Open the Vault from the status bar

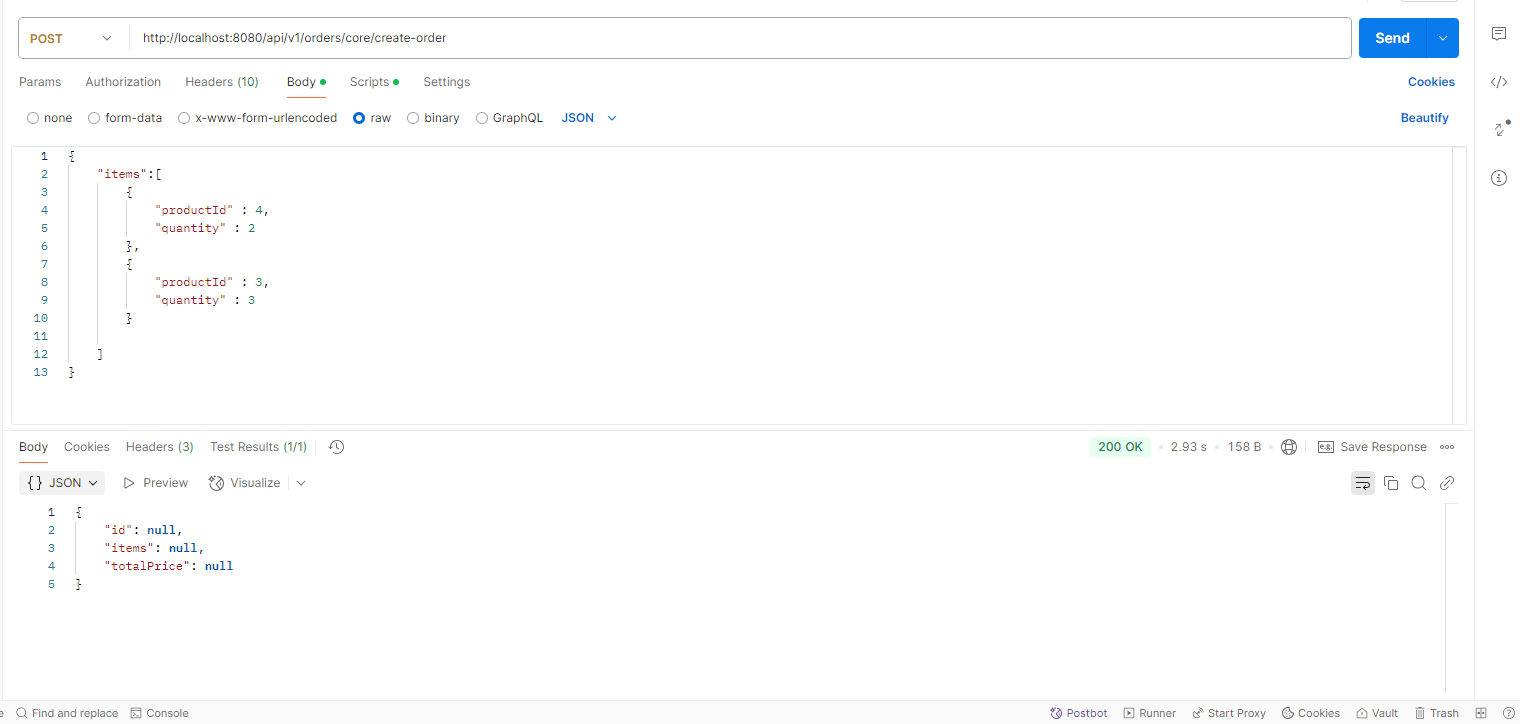pos(1377,713)
